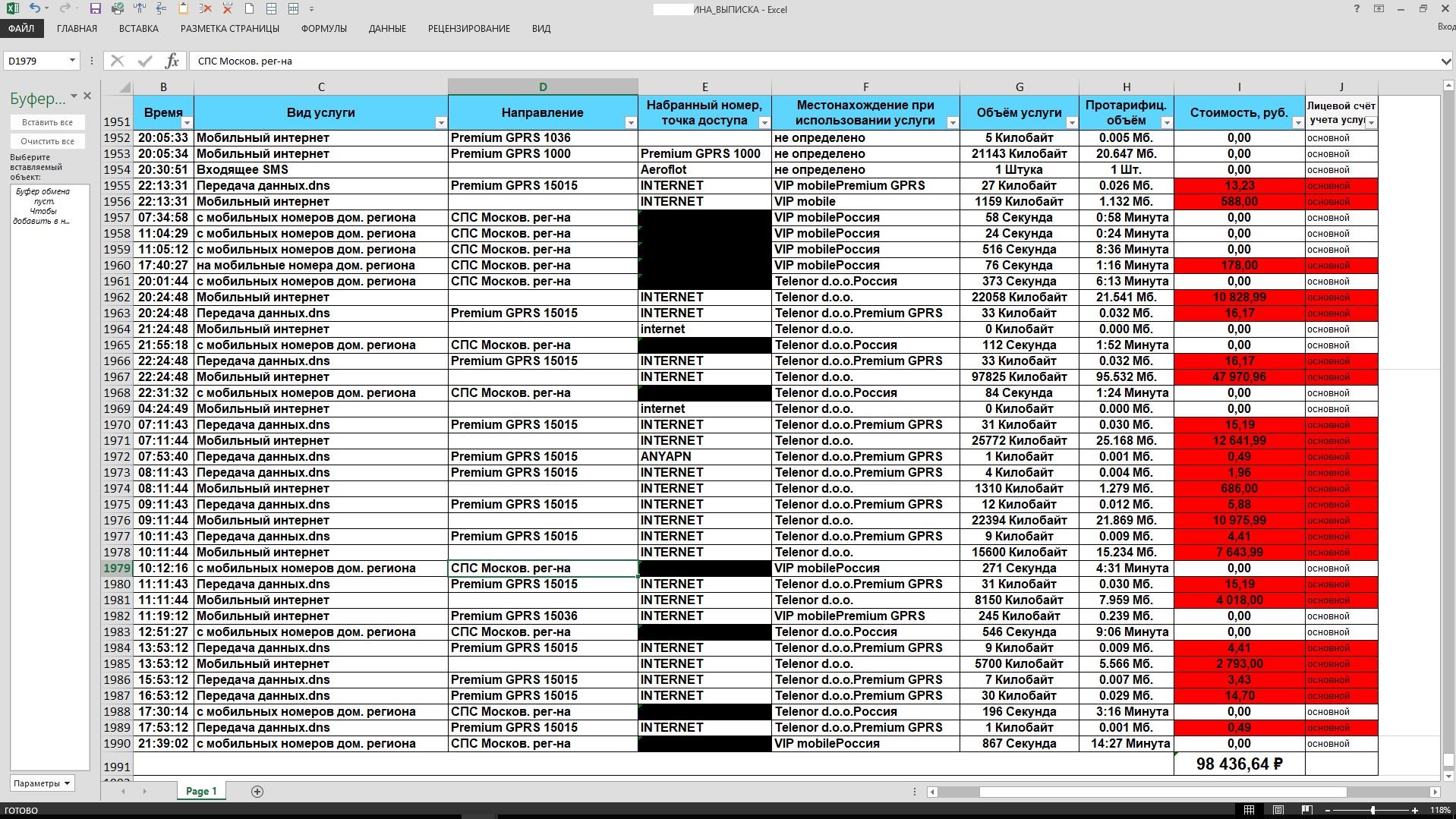The height and width of the screenshot is (819, 1456).
Task: Open the ФОРМУЛЫ ribbon tab
Action: coord(324,29)
